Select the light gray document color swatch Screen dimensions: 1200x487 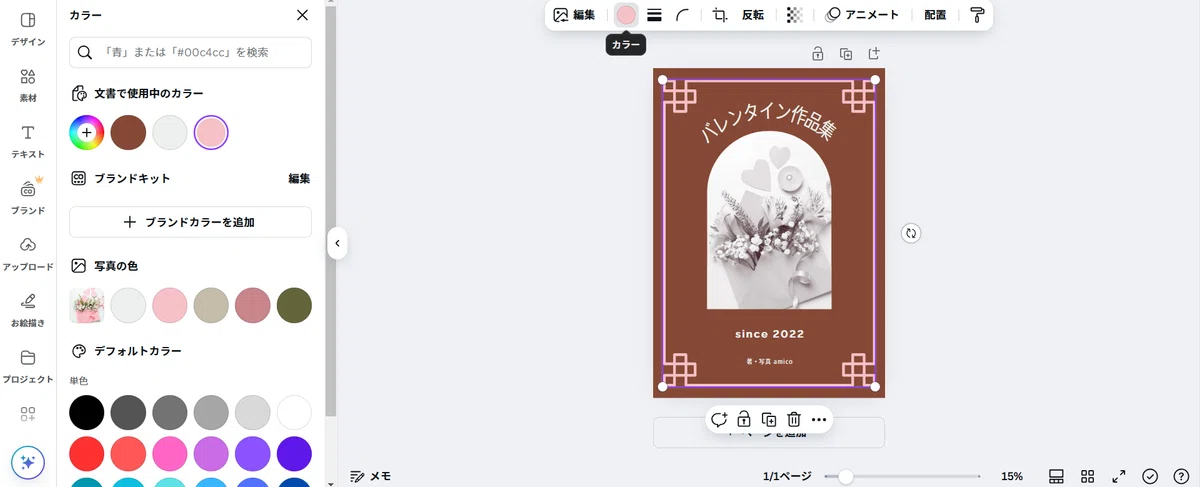tap(170, 132)
